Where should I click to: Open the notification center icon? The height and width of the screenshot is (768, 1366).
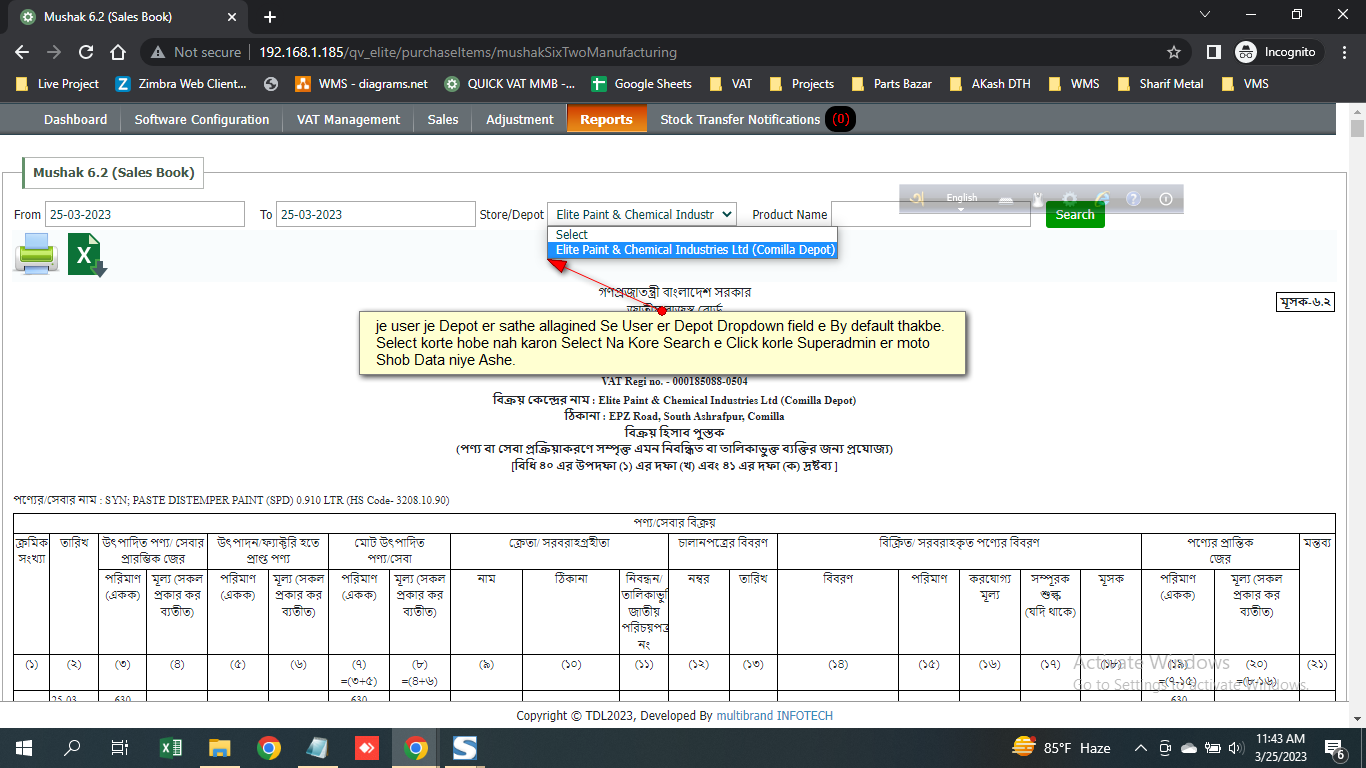pyautogui.click(x=1335, y=748)
